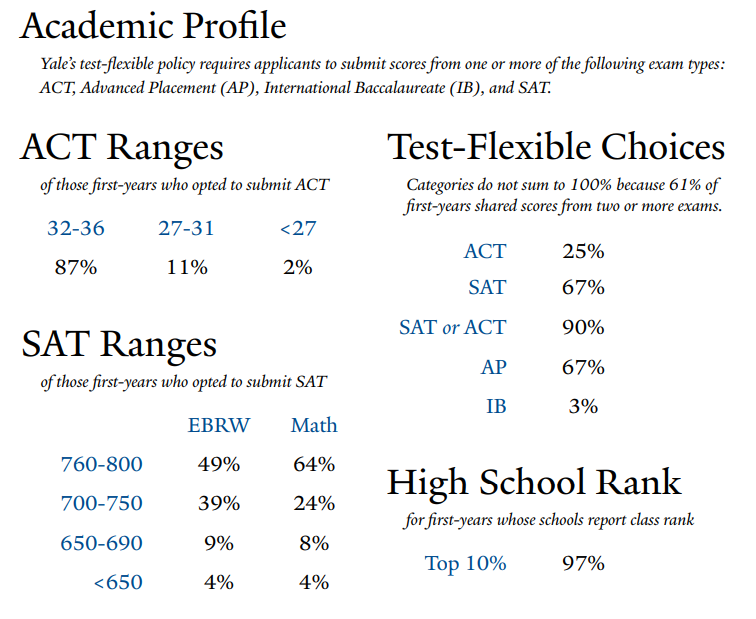
Task: Select the Math column header
Action: (314, 425)
